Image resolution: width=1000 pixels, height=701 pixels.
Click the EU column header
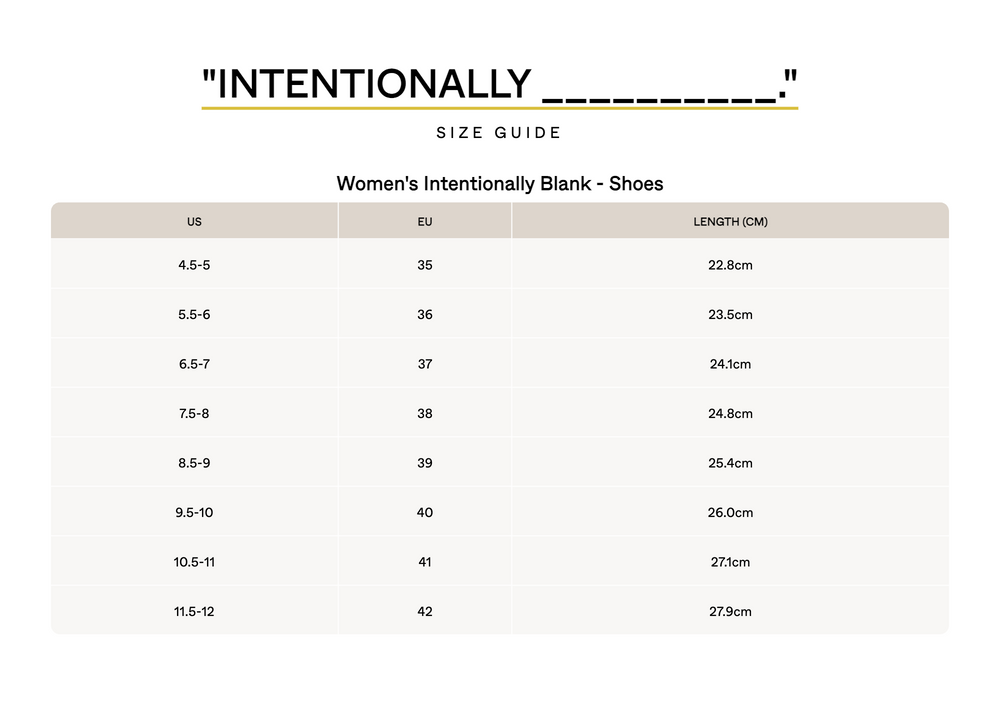pyautogui.click(x=425, y=221)
